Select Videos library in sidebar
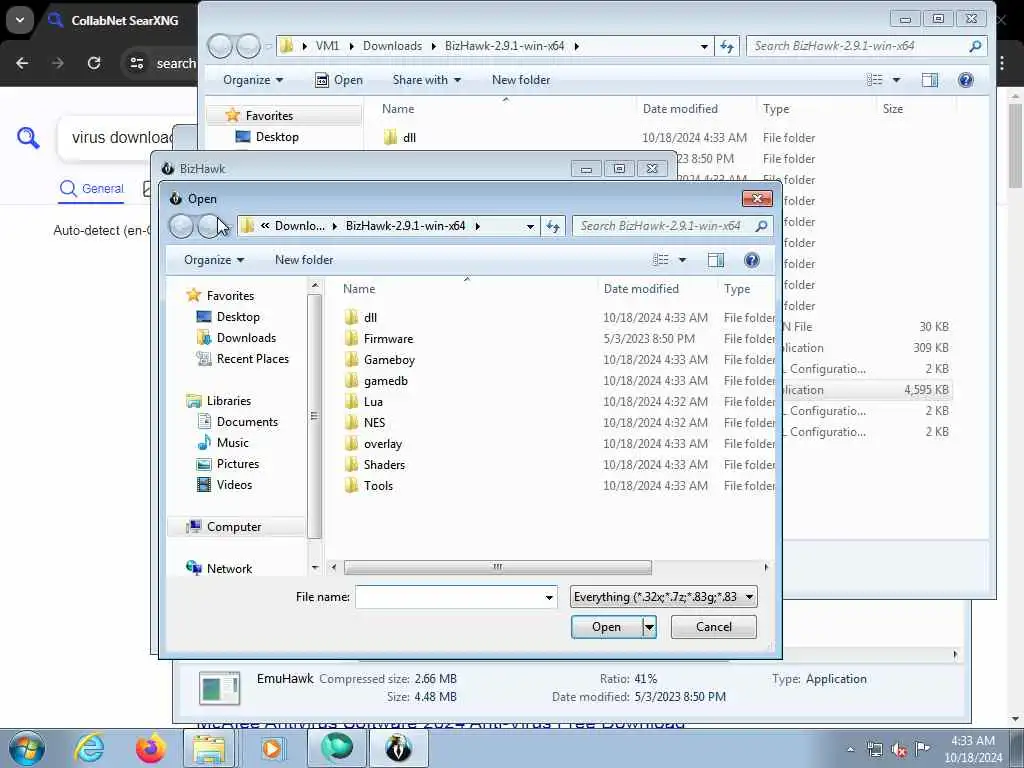This screenshot has height=768, width=1024. (234, 485)
